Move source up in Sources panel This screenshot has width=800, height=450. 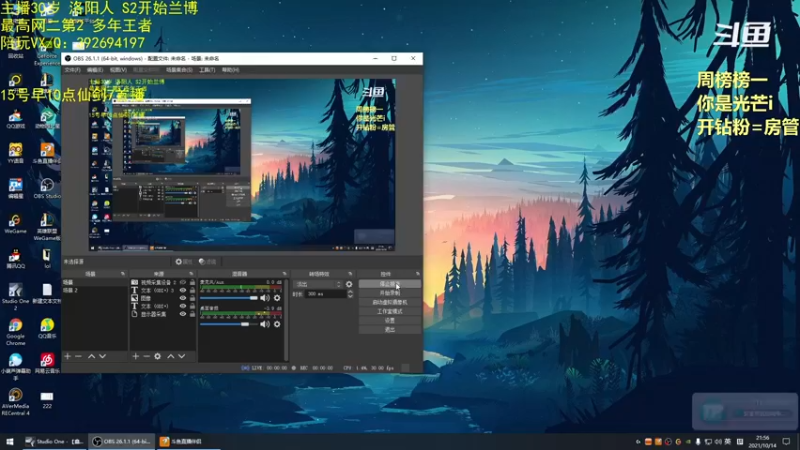170,356
